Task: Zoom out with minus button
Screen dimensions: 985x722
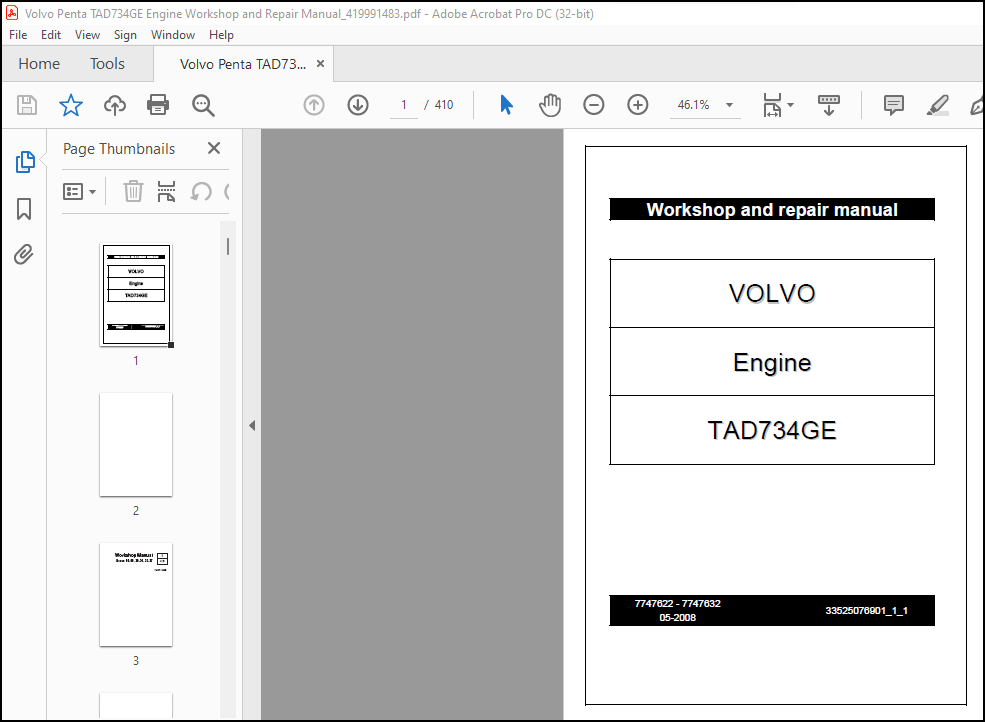Action: pos(594,105)
